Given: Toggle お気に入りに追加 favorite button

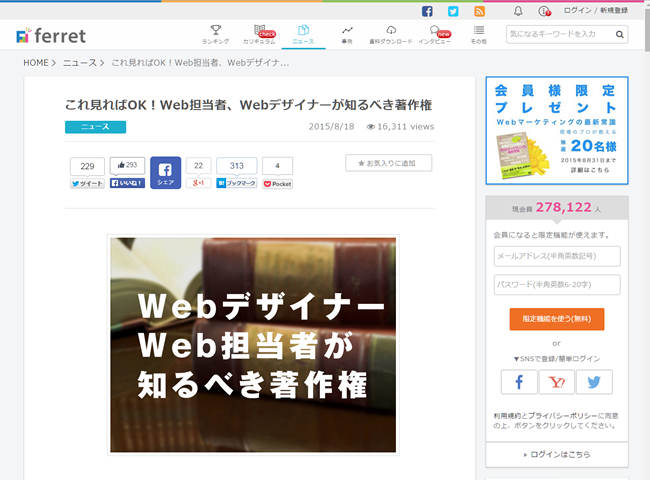Looking at the screenshot, I should [388, 163].
